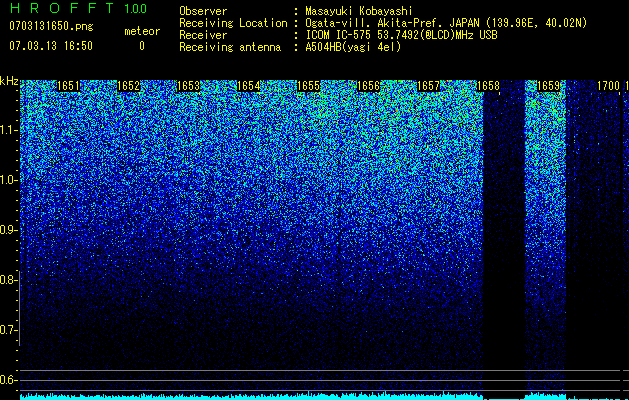Click the Receiving Location field label
Viewport: 629px width, 400px height.
pos(233,23)
